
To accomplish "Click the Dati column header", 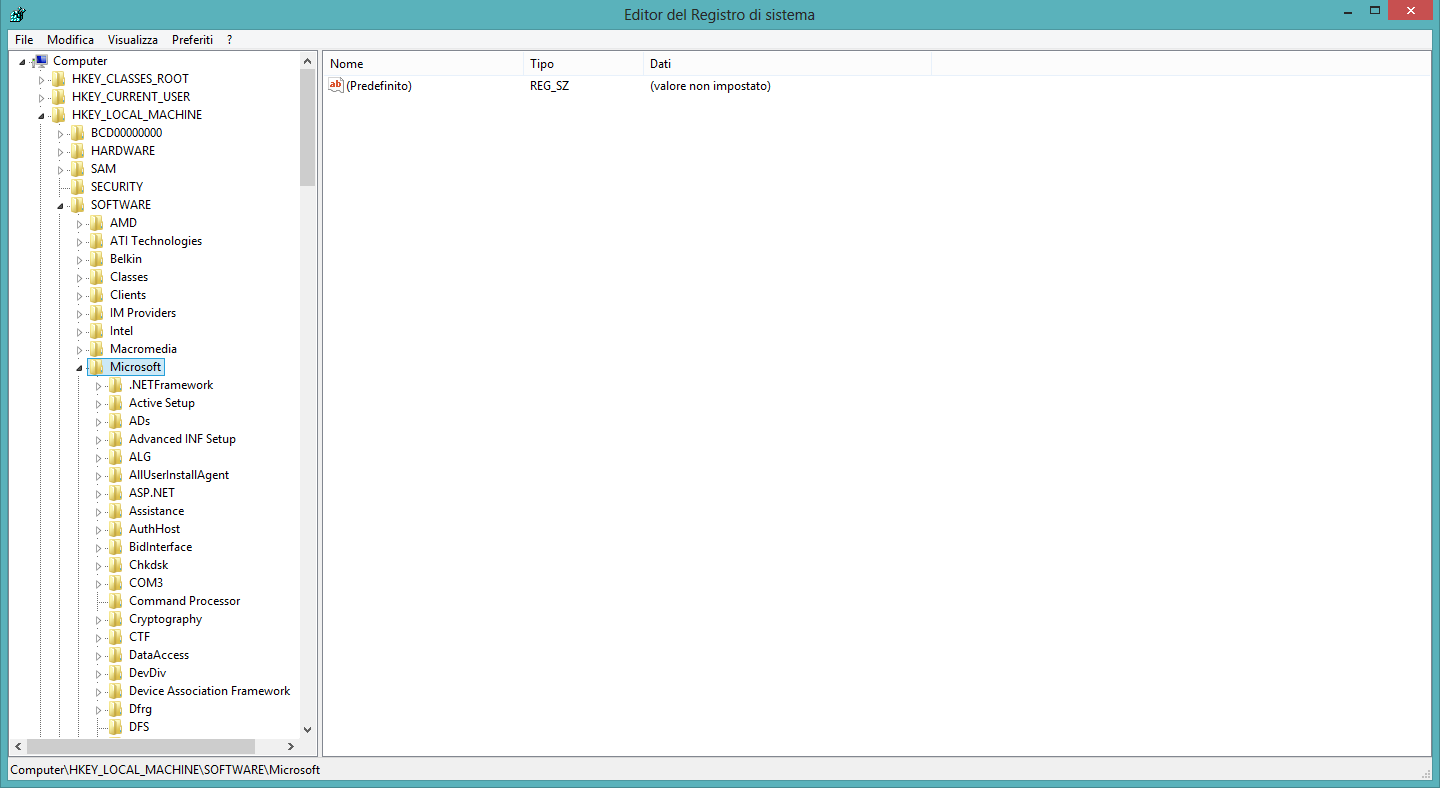I will pyautogui.click(x=788, y=64).
